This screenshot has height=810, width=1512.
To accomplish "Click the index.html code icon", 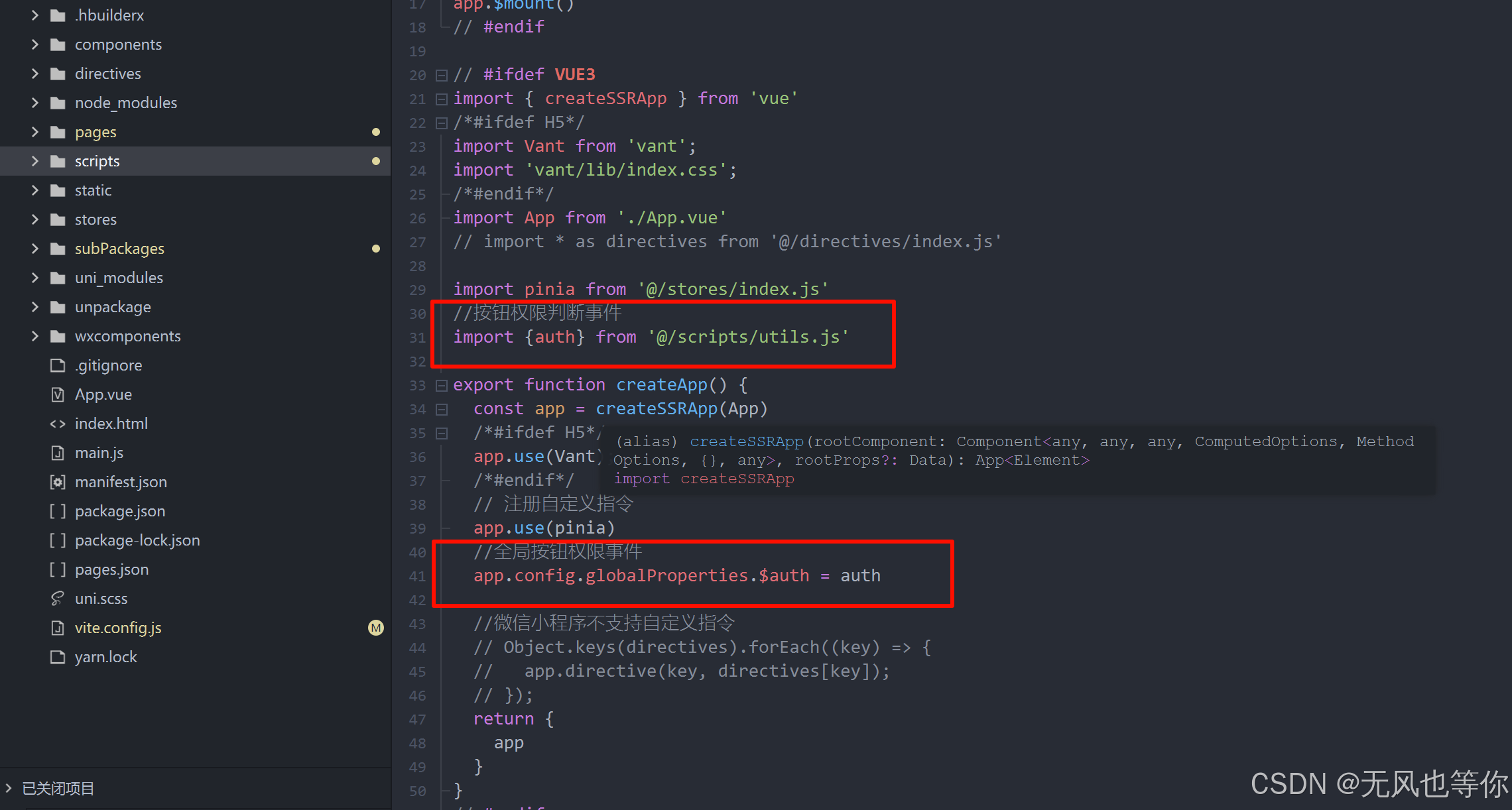I will [x=58, y=424].
